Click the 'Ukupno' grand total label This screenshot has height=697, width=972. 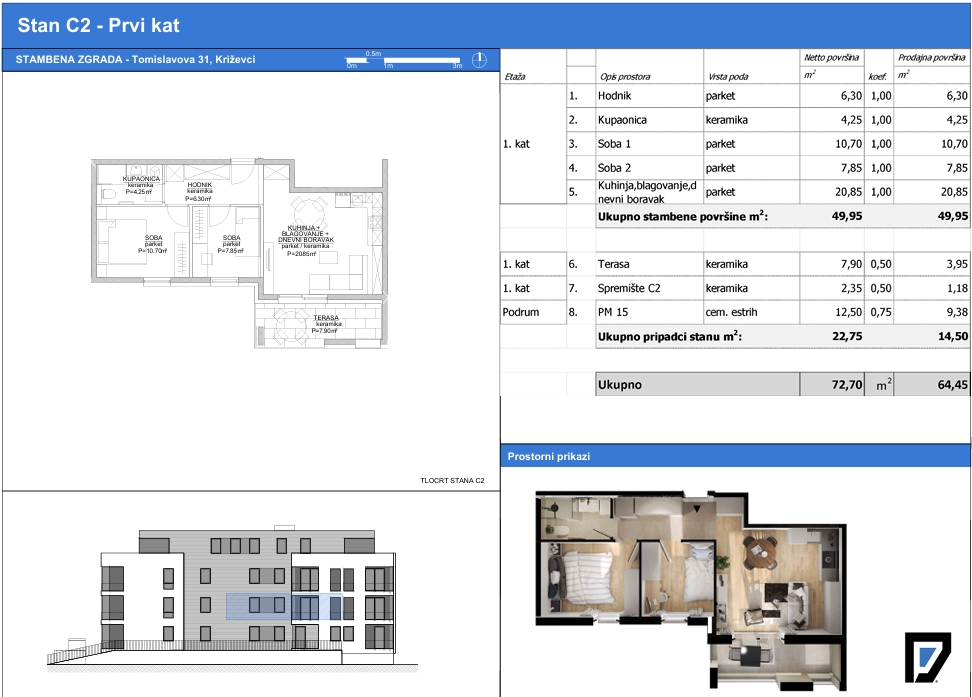(x=619, y=385)
